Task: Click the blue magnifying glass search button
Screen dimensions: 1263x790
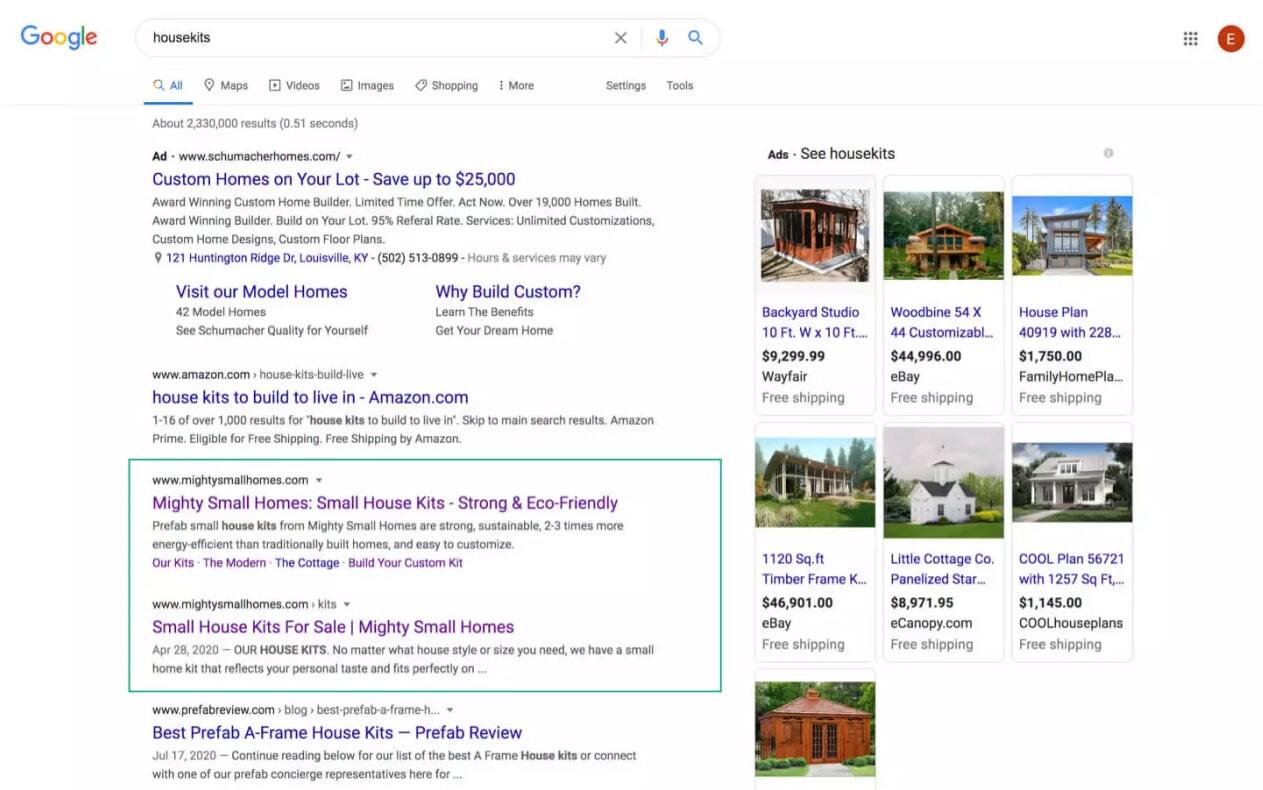Action: pos(695,38)
